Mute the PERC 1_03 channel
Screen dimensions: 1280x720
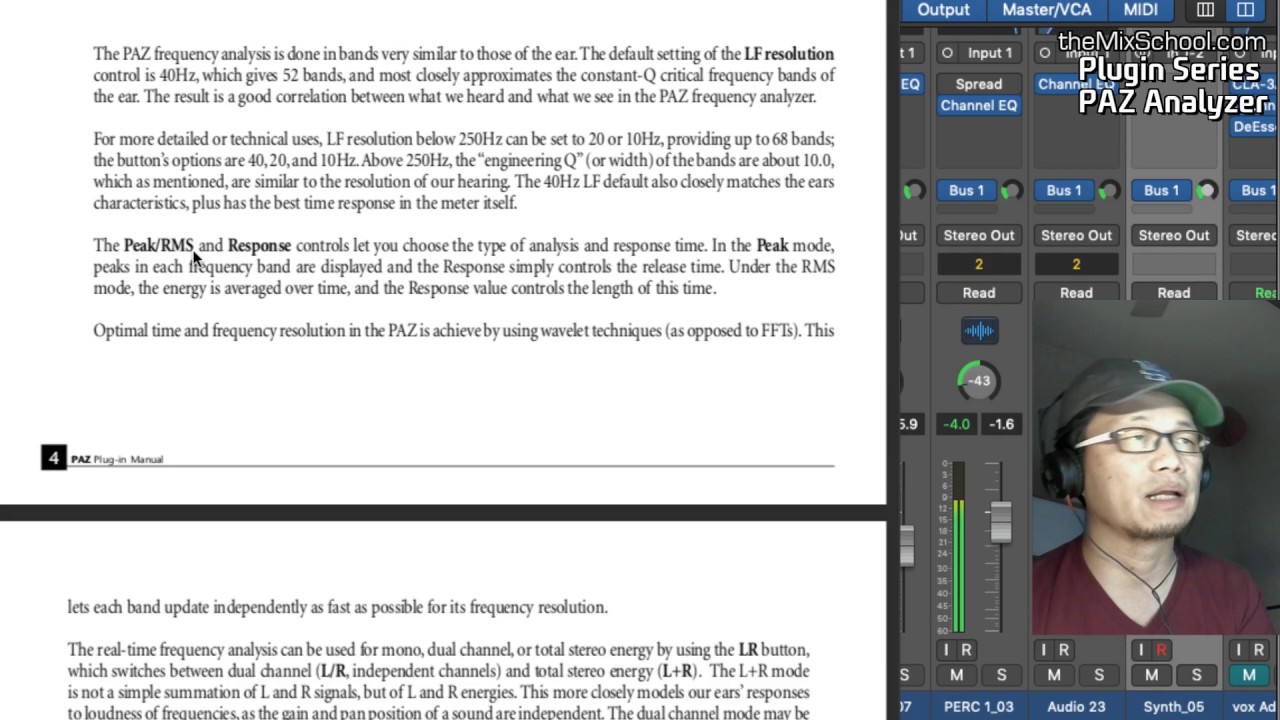[x=956, y=675]
